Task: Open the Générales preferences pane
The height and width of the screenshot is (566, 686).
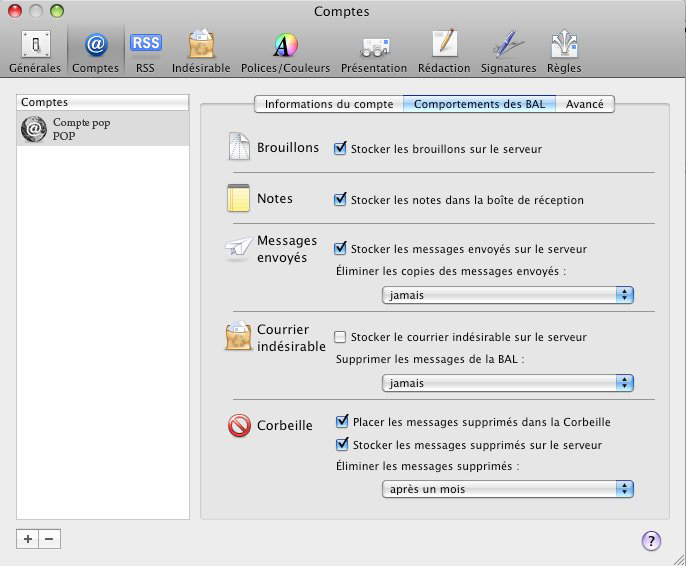Action: click(34, 51)
